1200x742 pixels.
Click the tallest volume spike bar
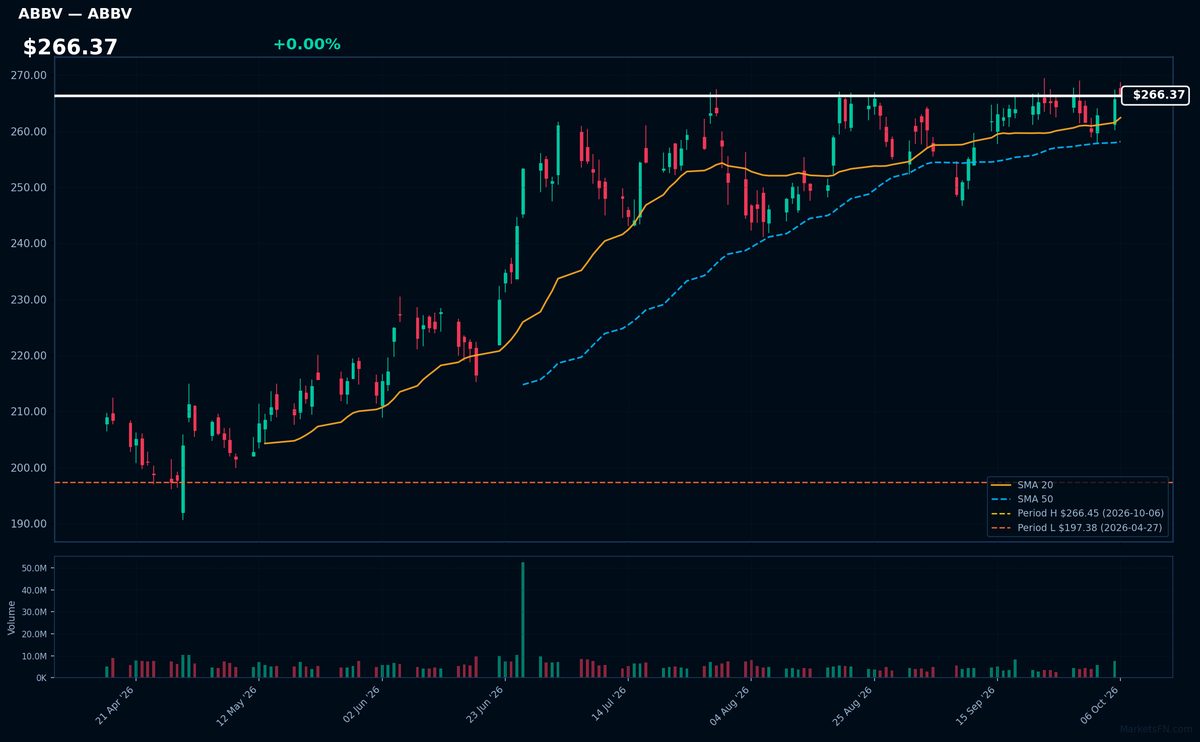523,620
